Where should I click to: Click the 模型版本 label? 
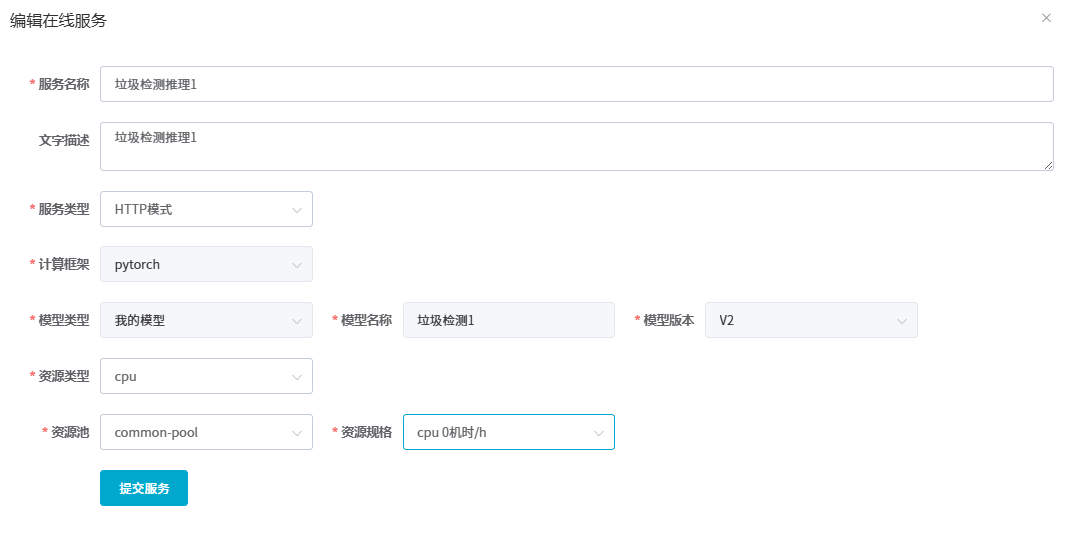[668, 321]
